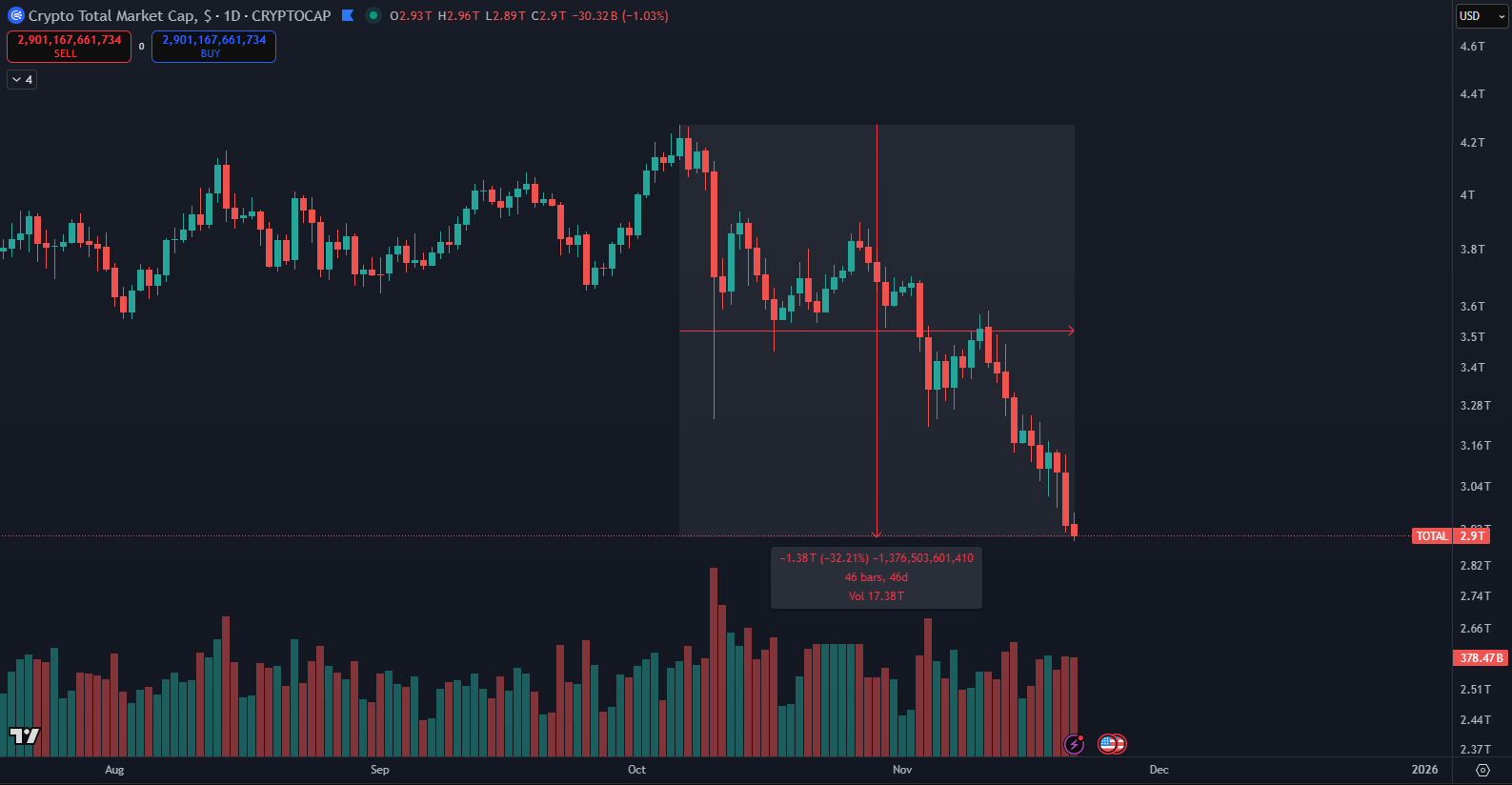
Task: Click the 2026 label on the time axis
Action: tap(1424, 770)
